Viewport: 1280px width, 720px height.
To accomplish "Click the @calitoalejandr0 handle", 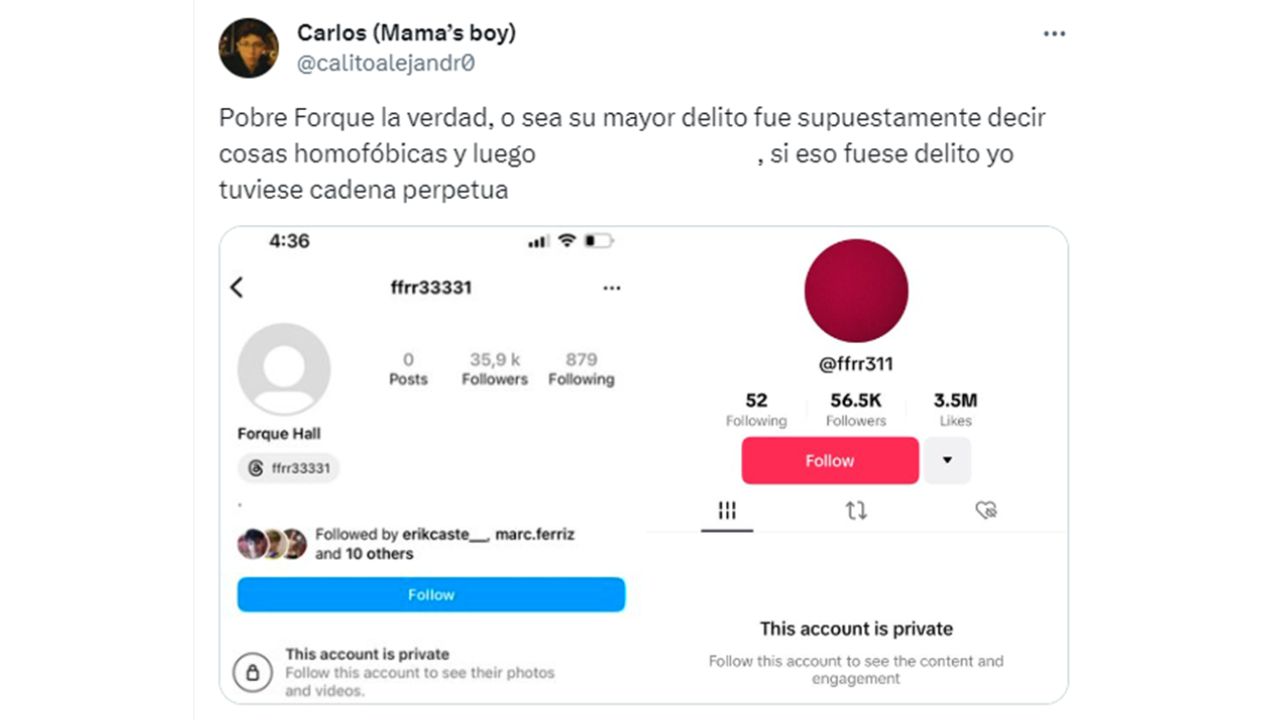I will [x=384, y=61].
